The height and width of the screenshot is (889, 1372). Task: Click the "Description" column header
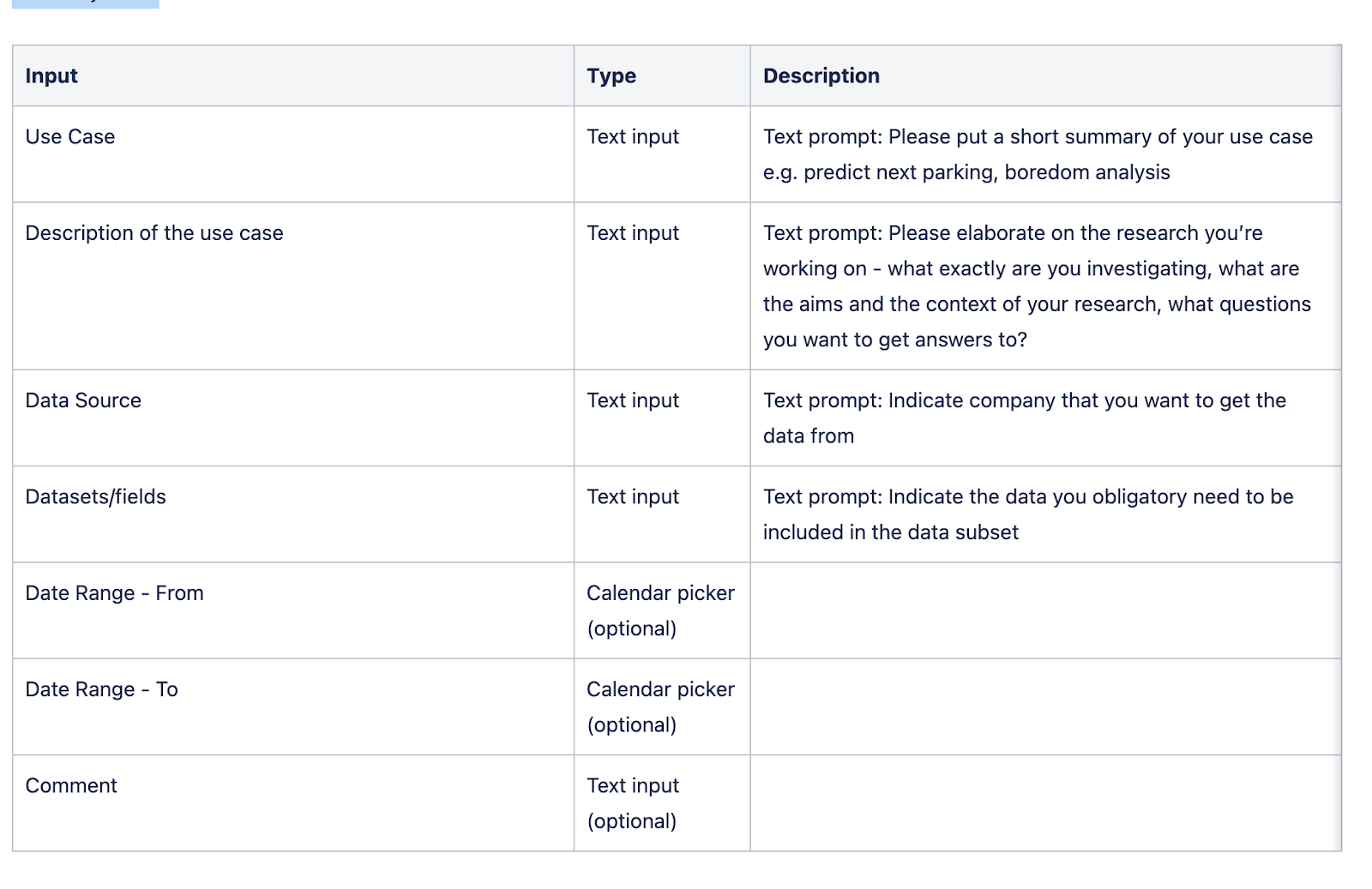821,75
